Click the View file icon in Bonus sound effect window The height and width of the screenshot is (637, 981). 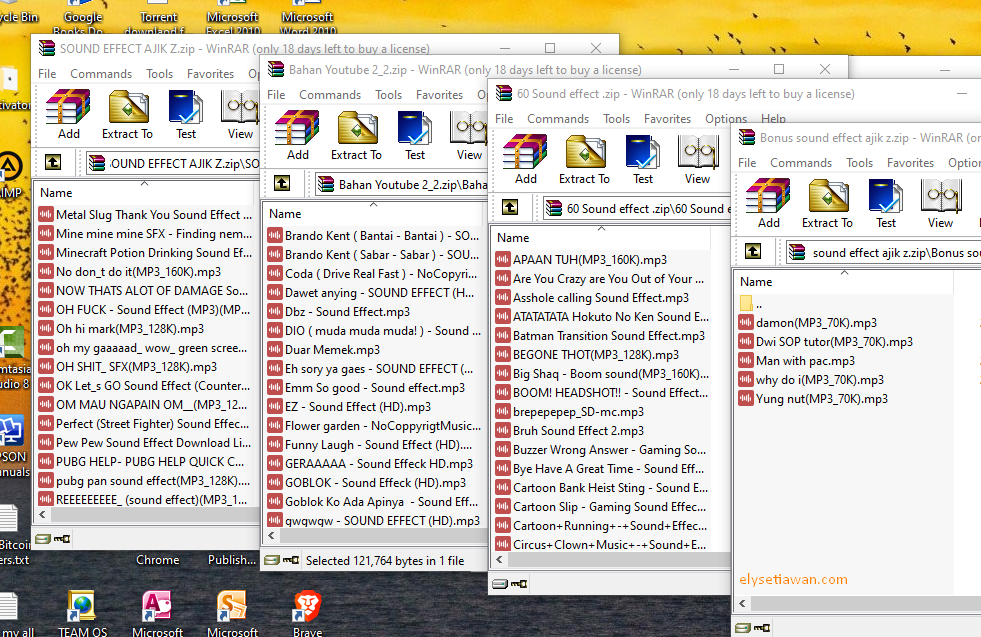pyautogui.click(x=940, y=196)
